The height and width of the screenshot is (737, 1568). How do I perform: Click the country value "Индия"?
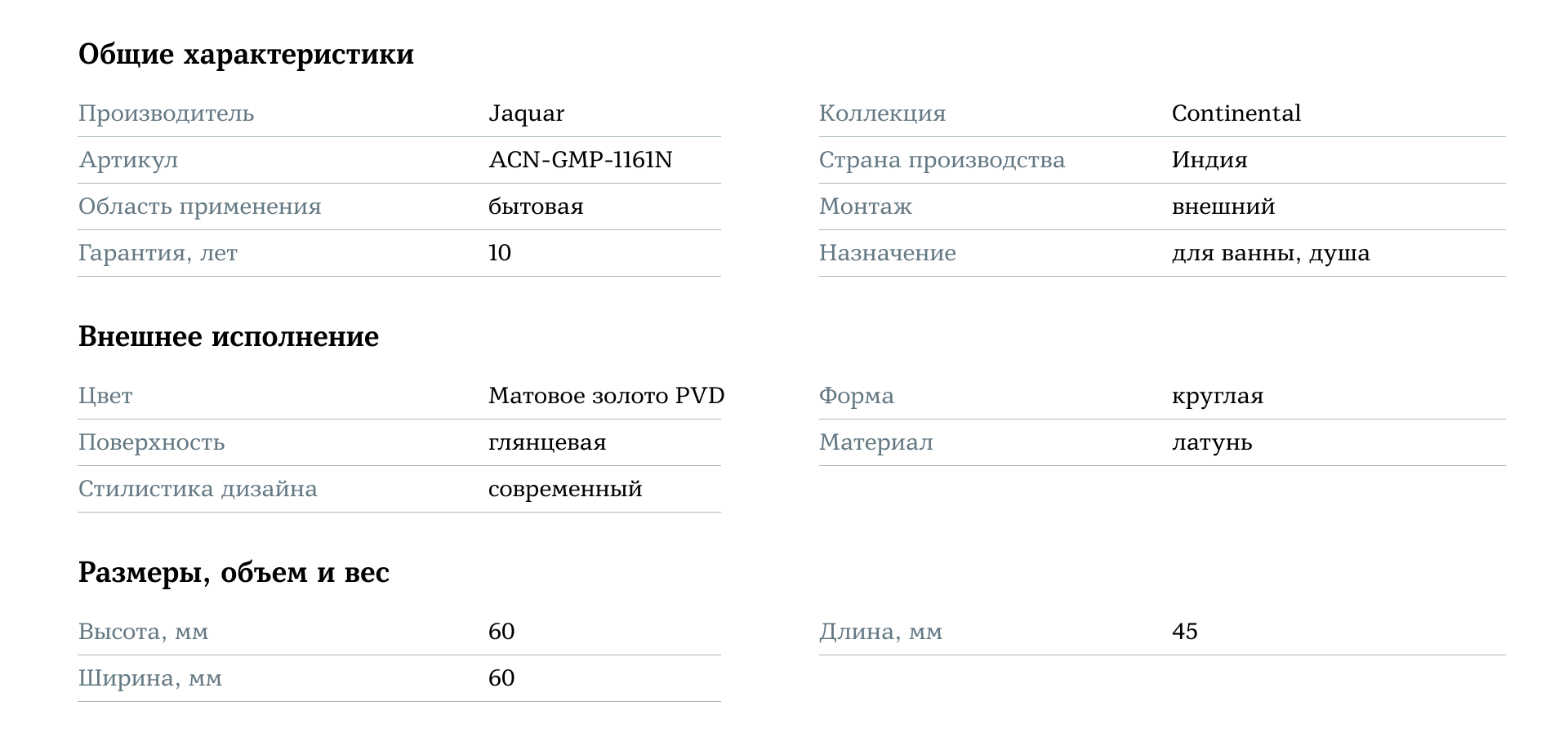1209,160
